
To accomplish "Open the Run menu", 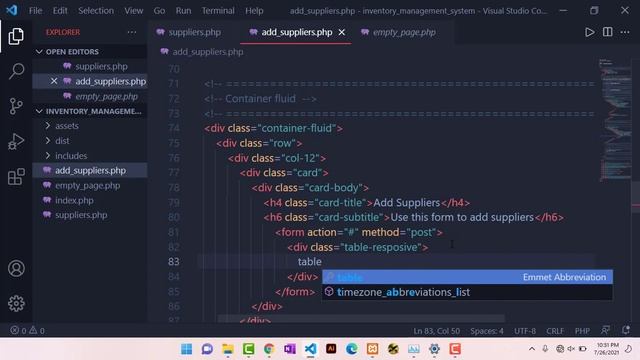I will pos(183,11).
